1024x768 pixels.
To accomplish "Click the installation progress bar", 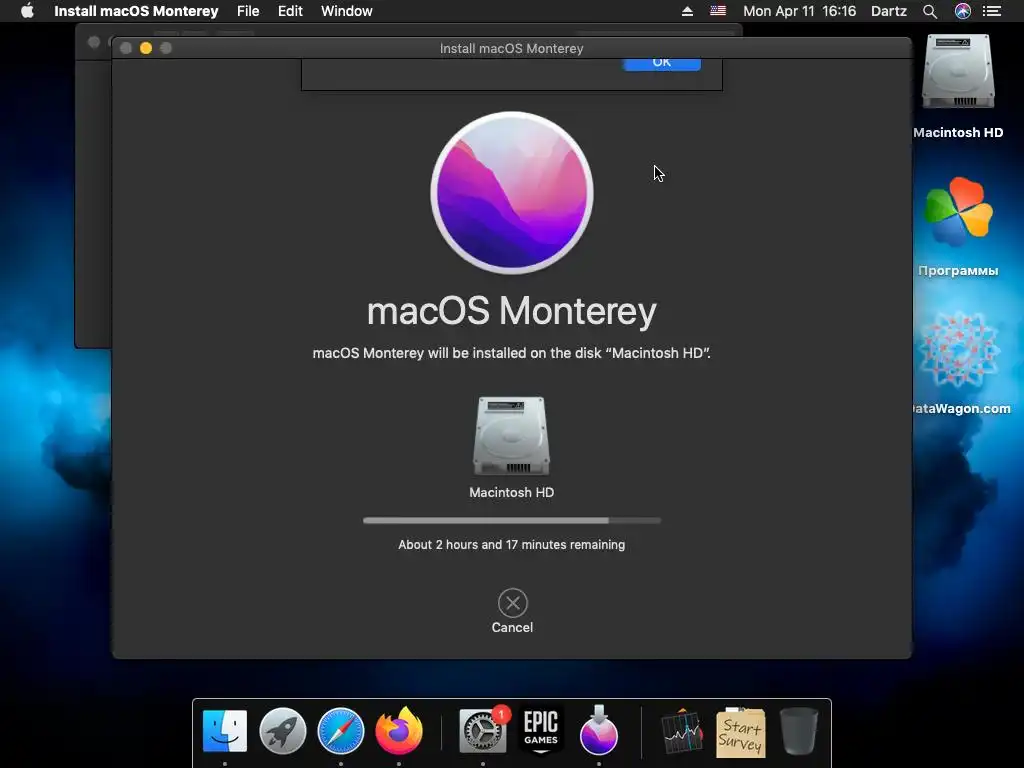I will pos(512,520).
